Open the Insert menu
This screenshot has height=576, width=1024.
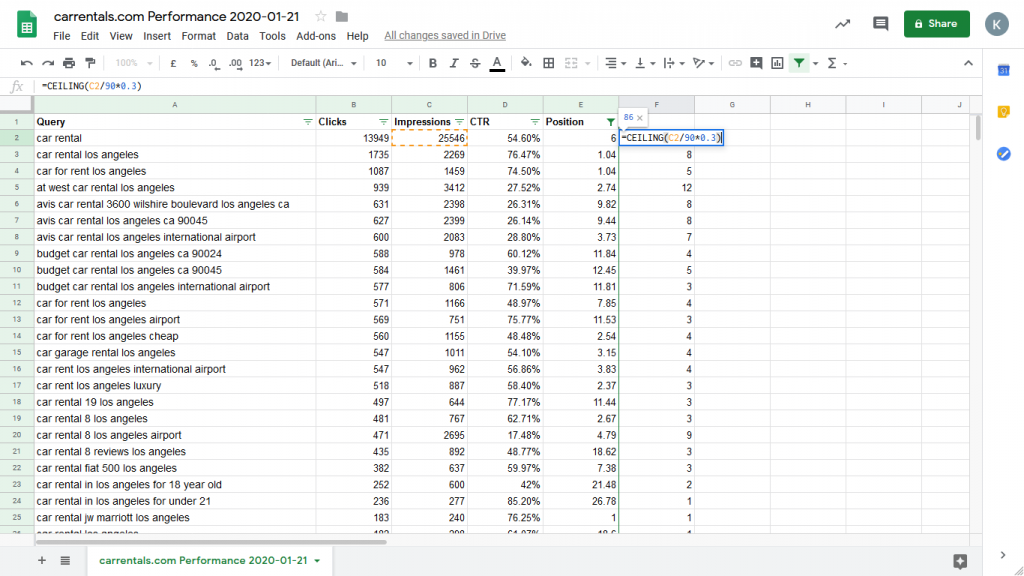tap(157, 36)
